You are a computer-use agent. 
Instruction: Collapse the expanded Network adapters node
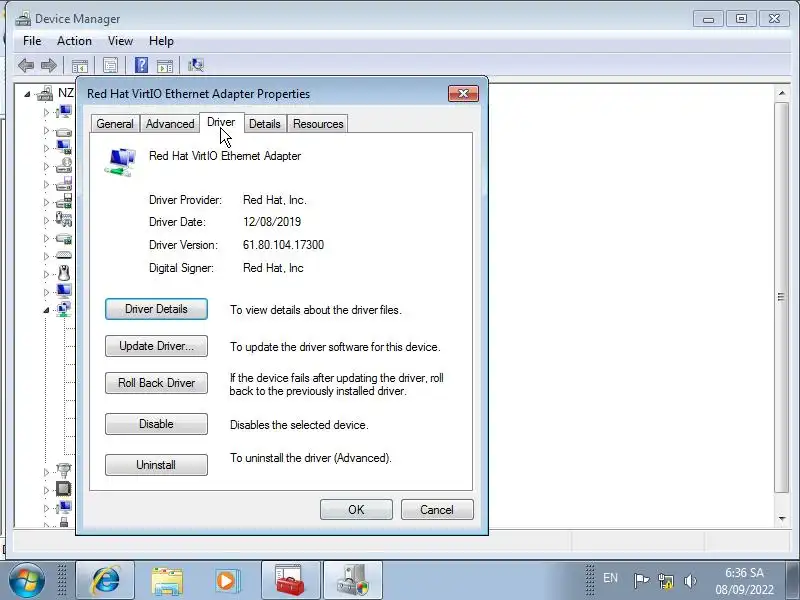[x=46, y=310]
